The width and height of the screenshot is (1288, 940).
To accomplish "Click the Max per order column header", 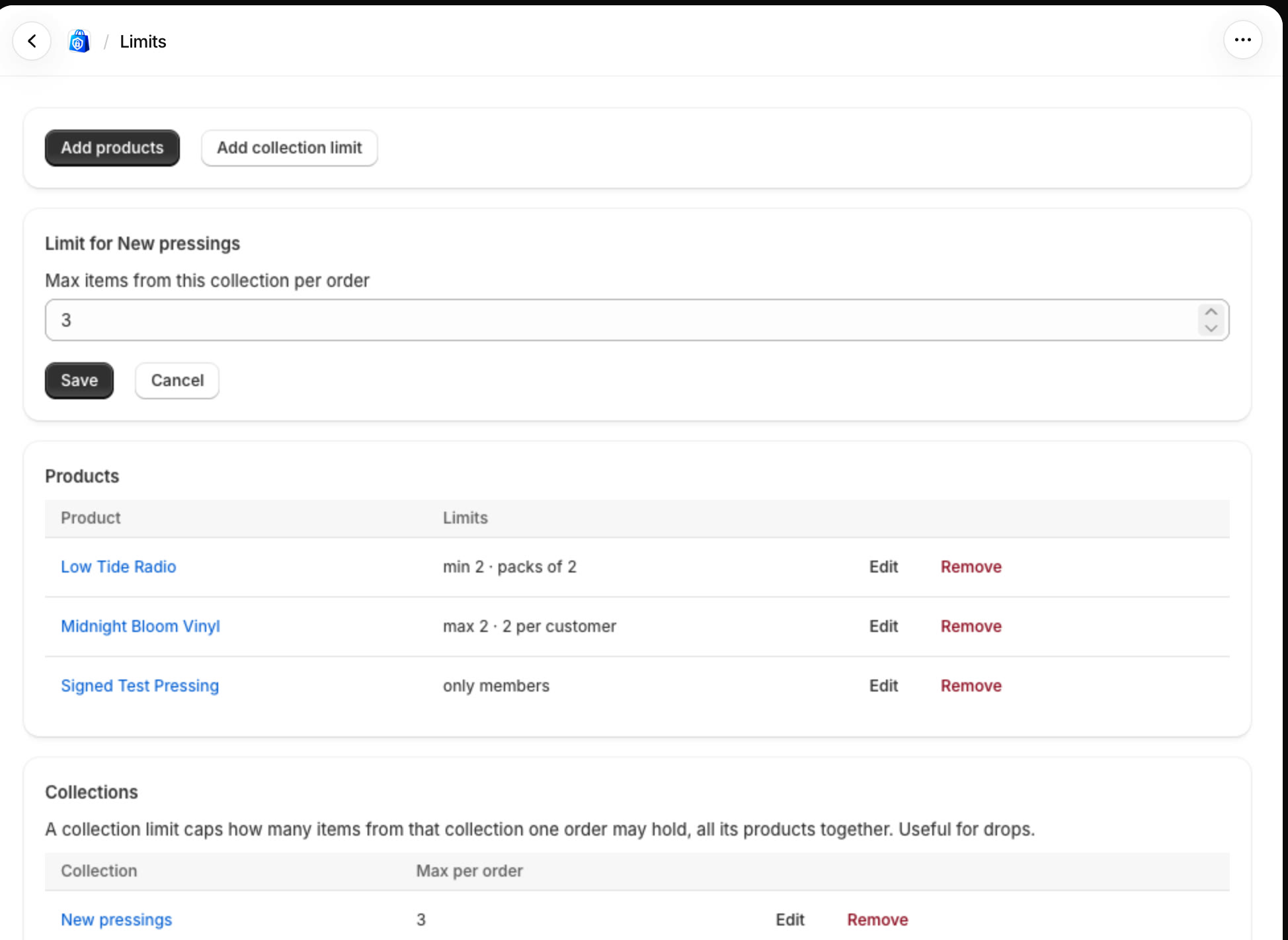I will pyautogui.click(x=469, y=871).
